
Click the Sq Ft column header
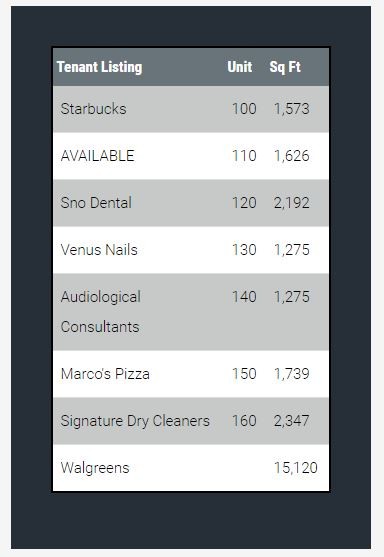tap(285, 67)
